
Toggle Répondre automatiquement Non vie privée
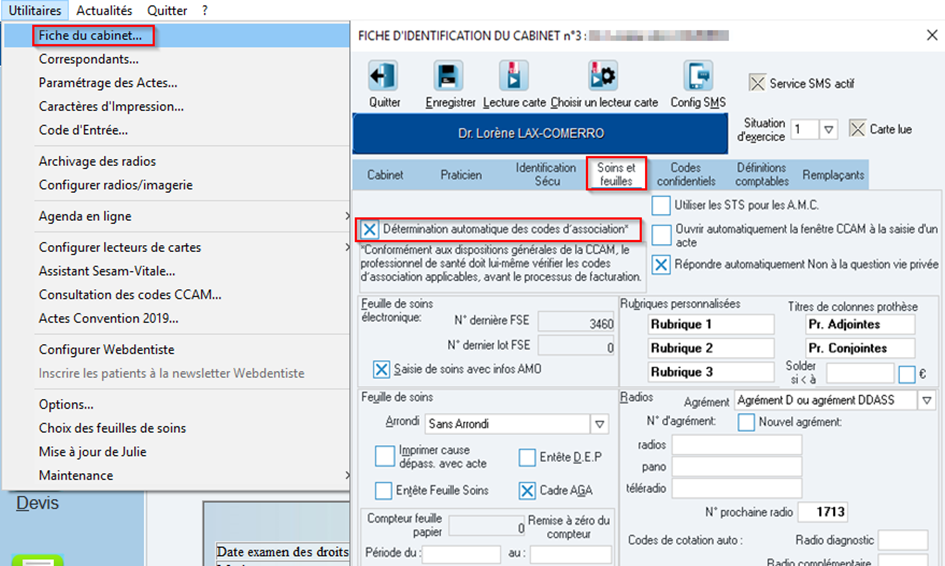661,265
